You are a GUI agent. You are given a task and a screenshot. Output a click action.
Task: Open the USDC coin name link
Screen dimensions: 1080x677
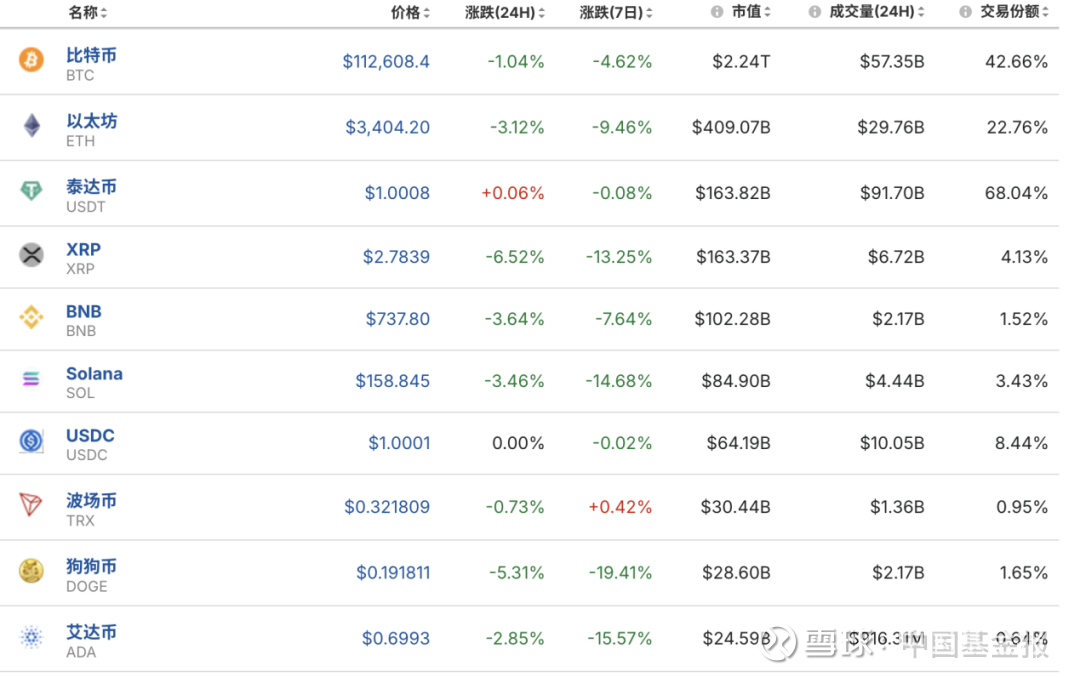(x=90, y=435)
